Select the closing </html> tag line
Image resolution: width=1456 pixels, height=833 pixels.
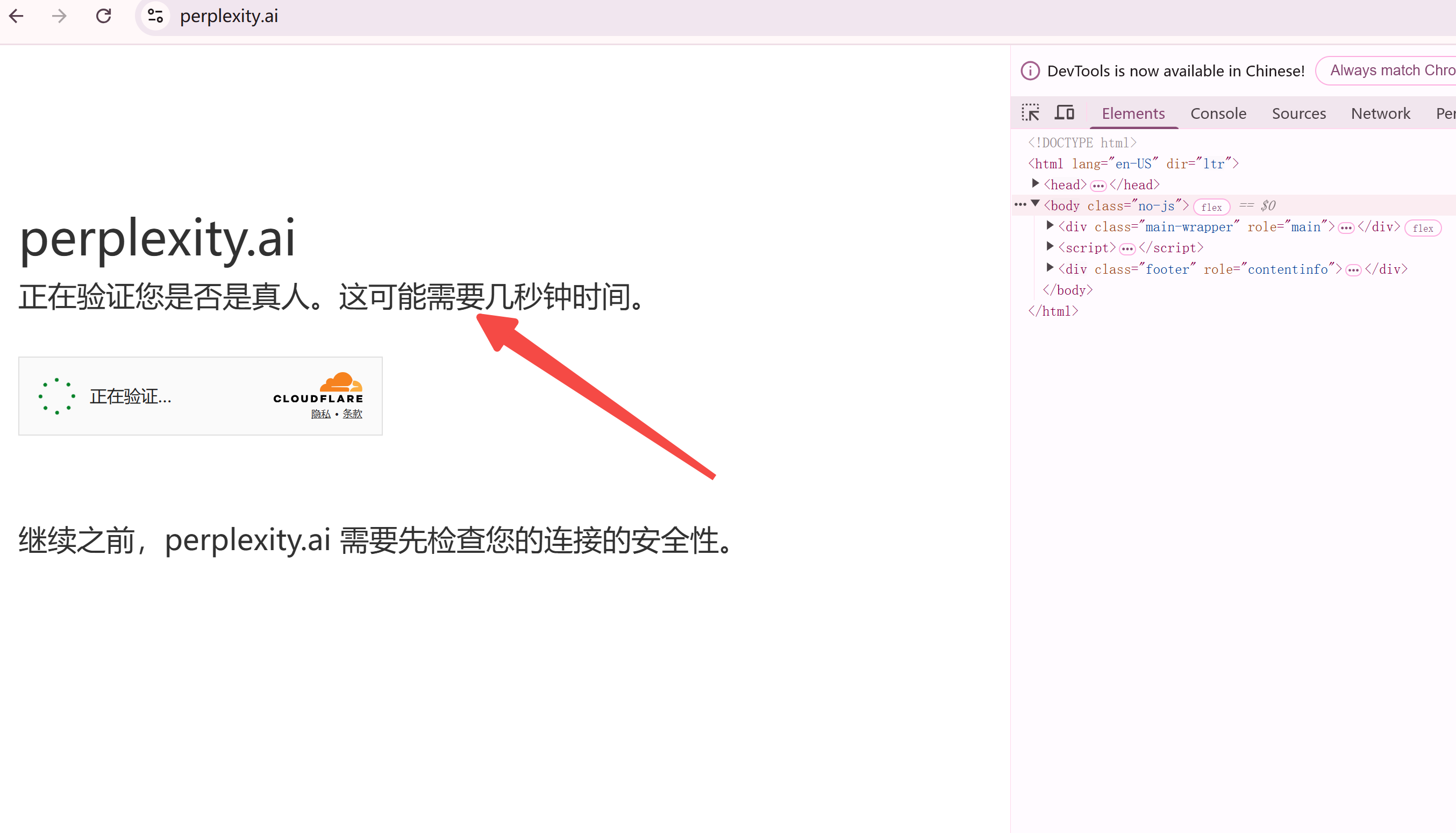(1053, 311)
